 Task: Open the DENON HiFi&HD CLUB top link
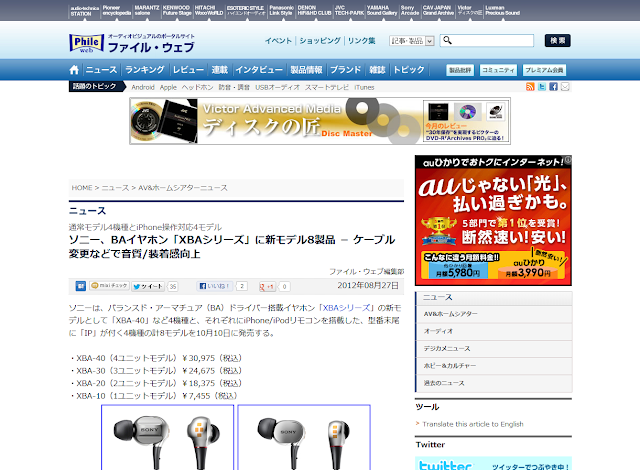tap(314, 11)
